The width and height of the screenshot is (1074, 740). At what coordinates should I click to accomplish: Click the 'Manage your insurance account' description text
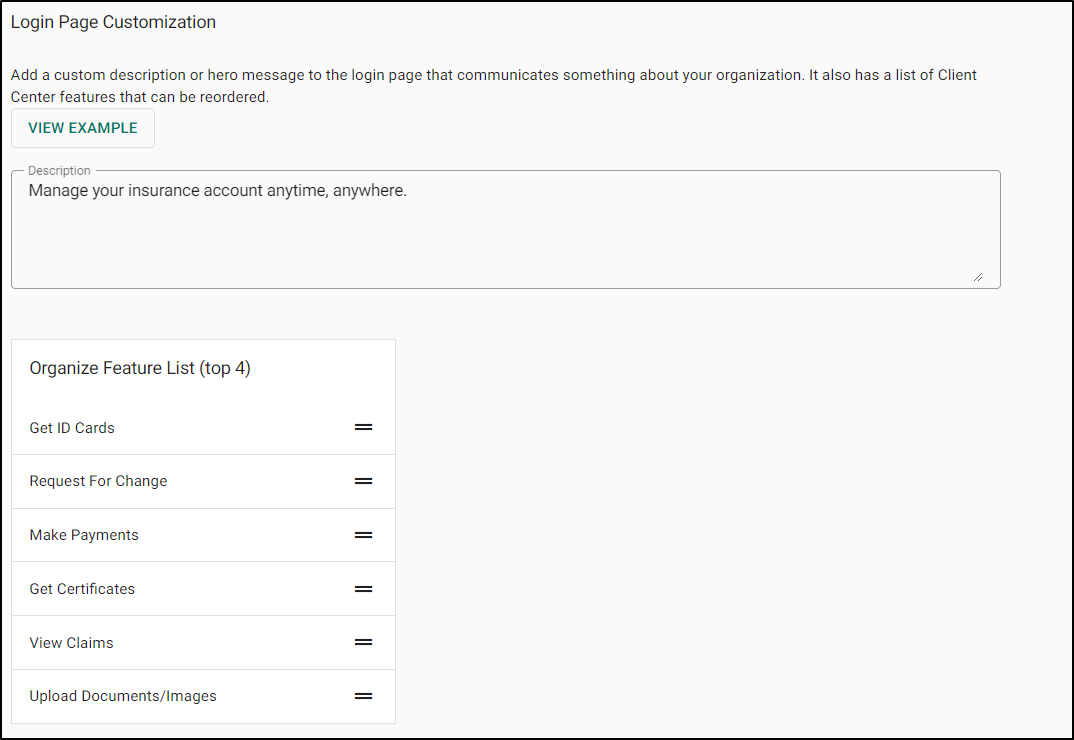[x=217, y=190]
